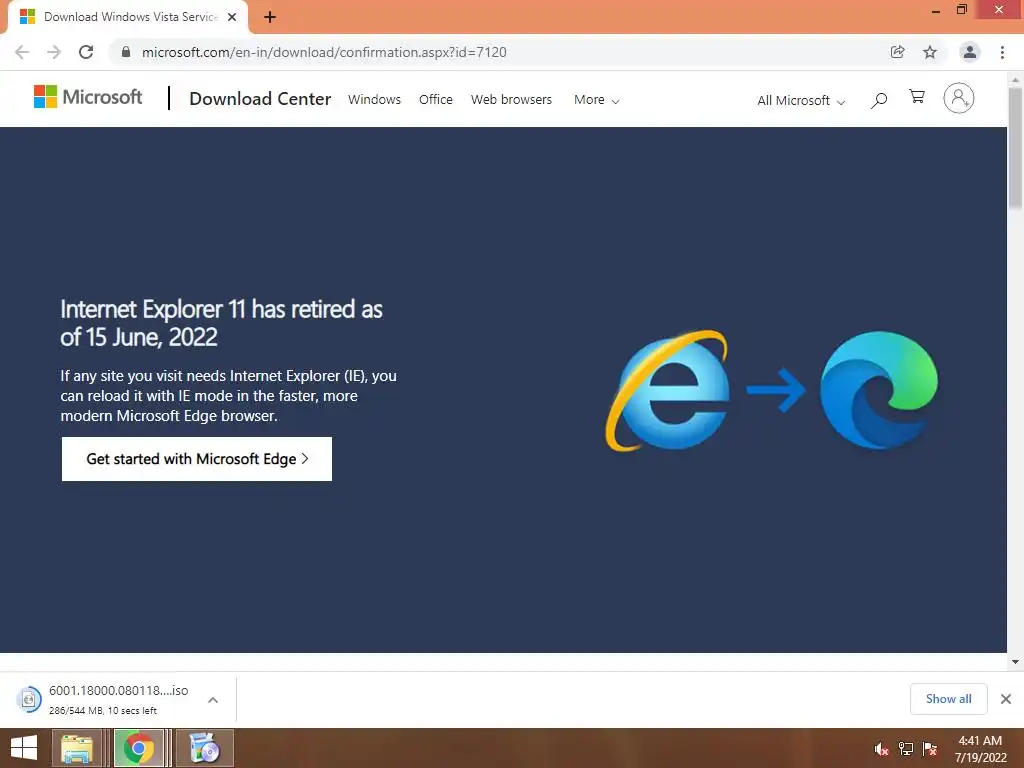Restore down the Chrome window
1024x768 pixels.
[x=961, y=10]
